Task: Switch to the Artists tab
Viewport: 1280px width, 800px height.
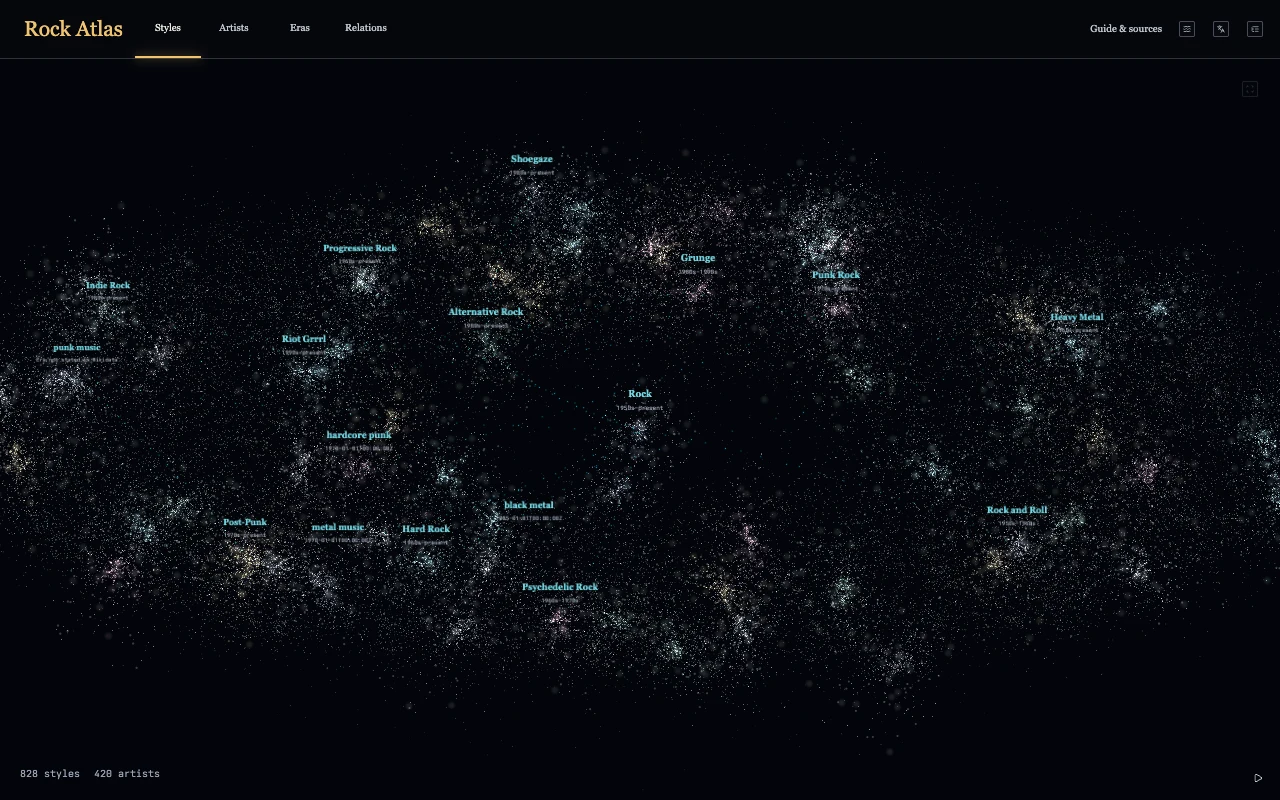Action: 234,28
